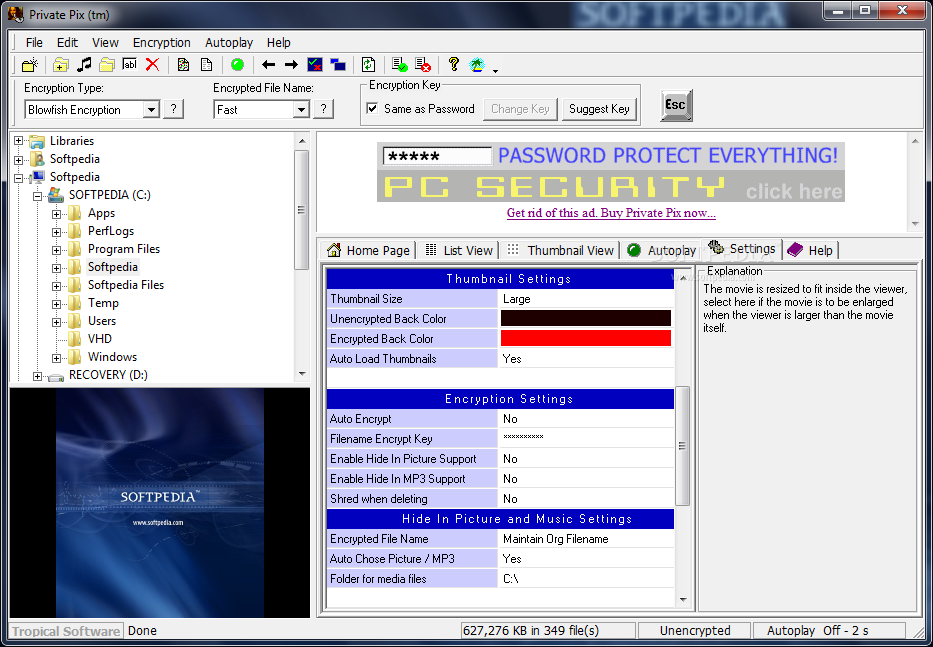Image resolution: width=933 pixels, height=647 pixels.
Task: Click the green circle autoplay toolbar icon
Action: coord(237,65)
